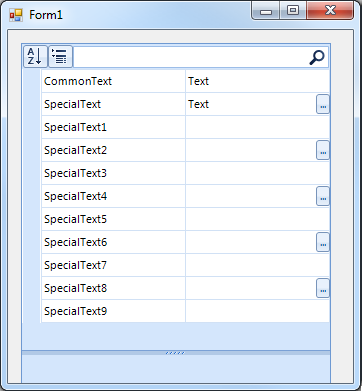362x391 pixels.
Task: Edit the CommonText value field
Action: (x=257, y=81)
